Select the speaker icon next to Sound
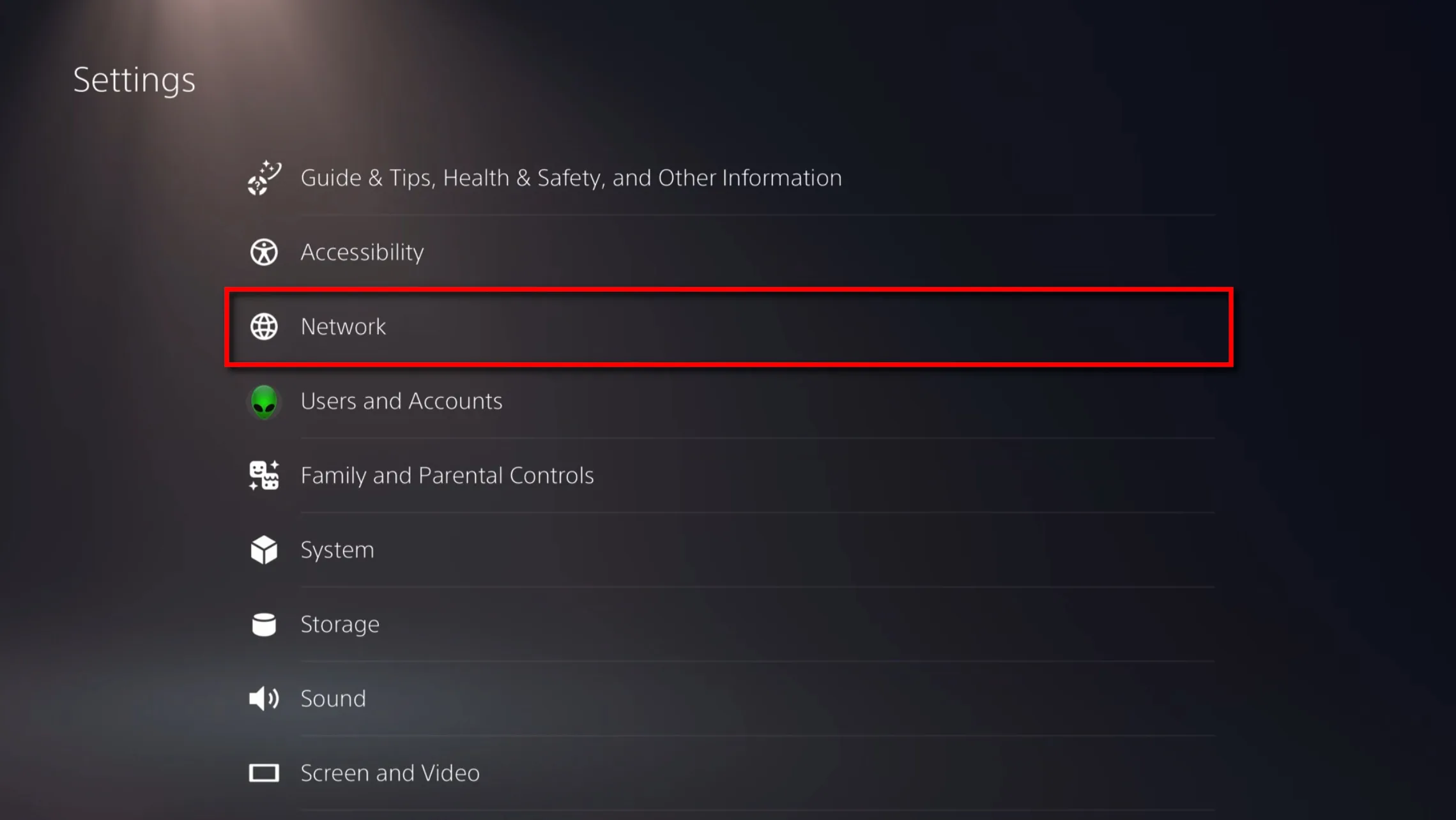This screenshot has height=820, width=1456. [x=263, y=698]
